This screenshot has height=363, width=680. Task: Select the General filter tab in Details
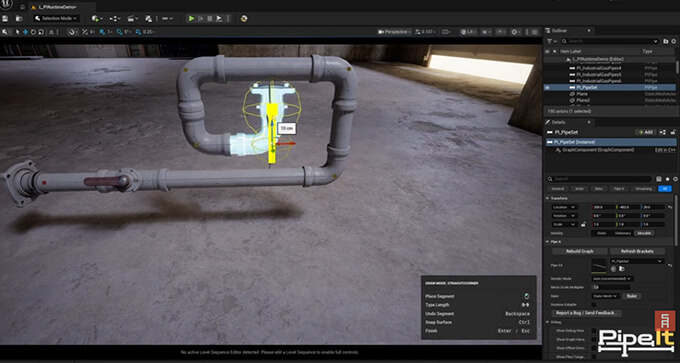click(558, 189)
